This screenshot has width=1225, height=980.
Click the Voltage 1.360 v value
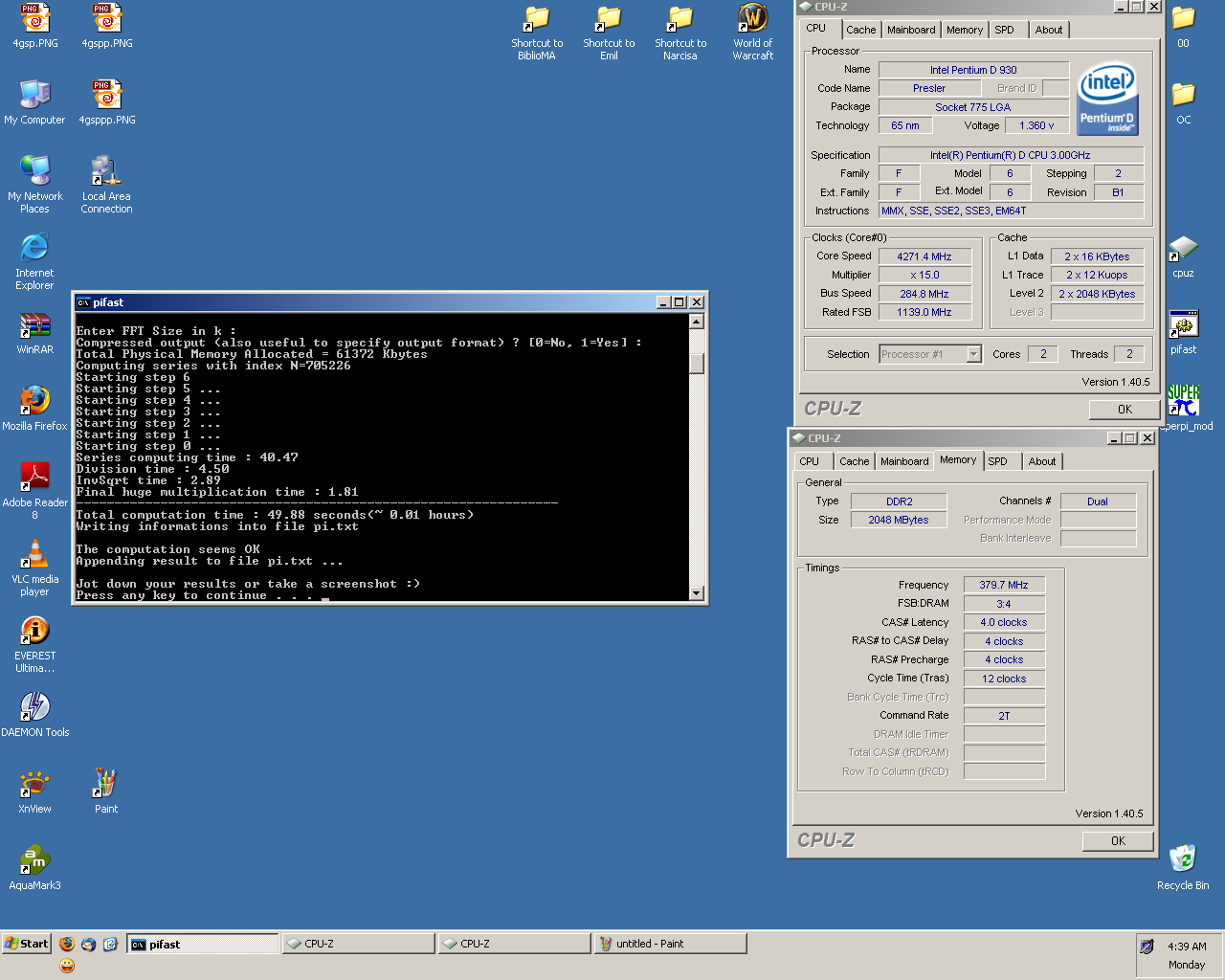click(1037, 125)
